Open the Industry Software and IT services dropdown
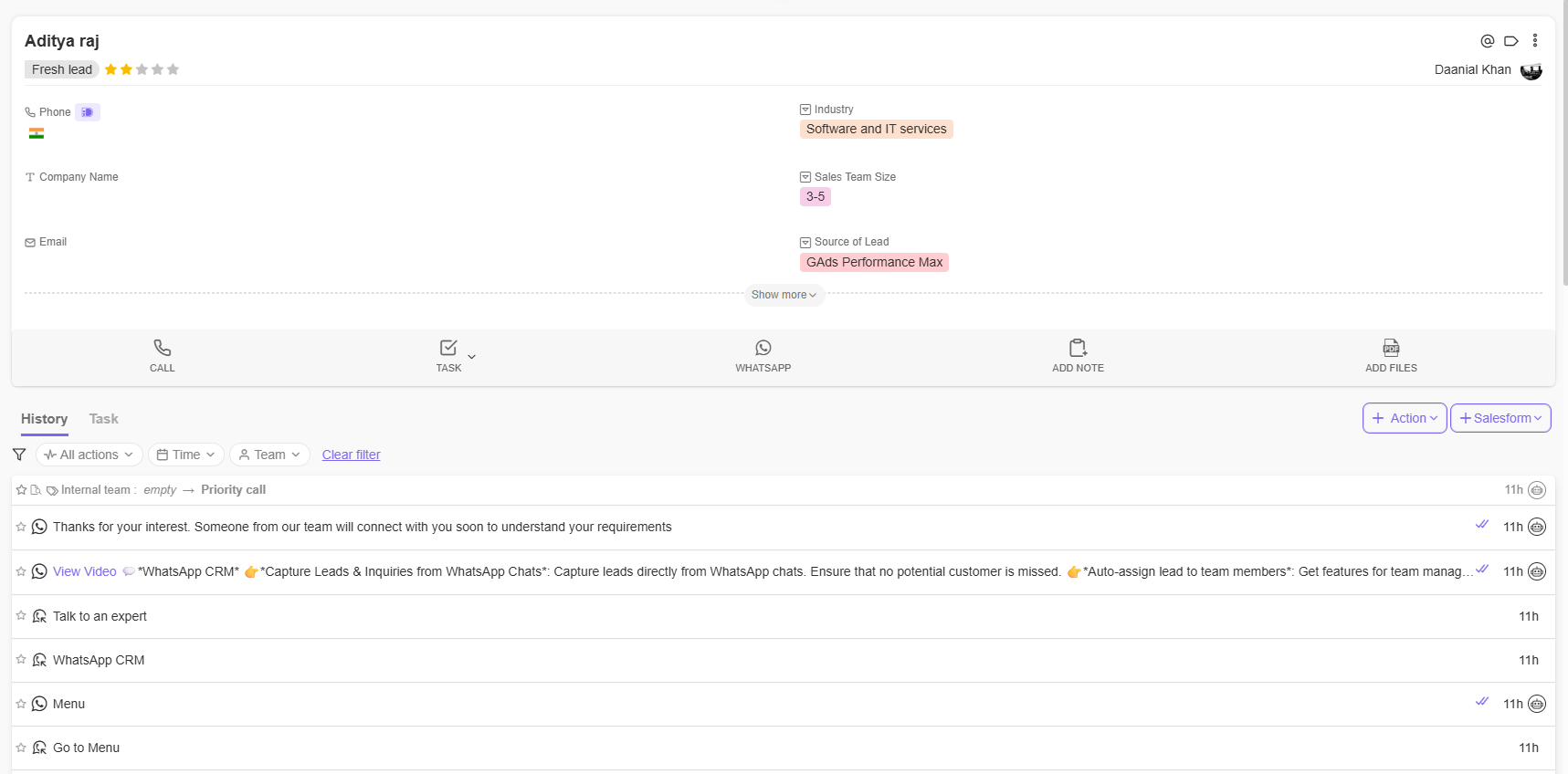The height and width of the screenshot is (774, 1568). pos(877,130)
